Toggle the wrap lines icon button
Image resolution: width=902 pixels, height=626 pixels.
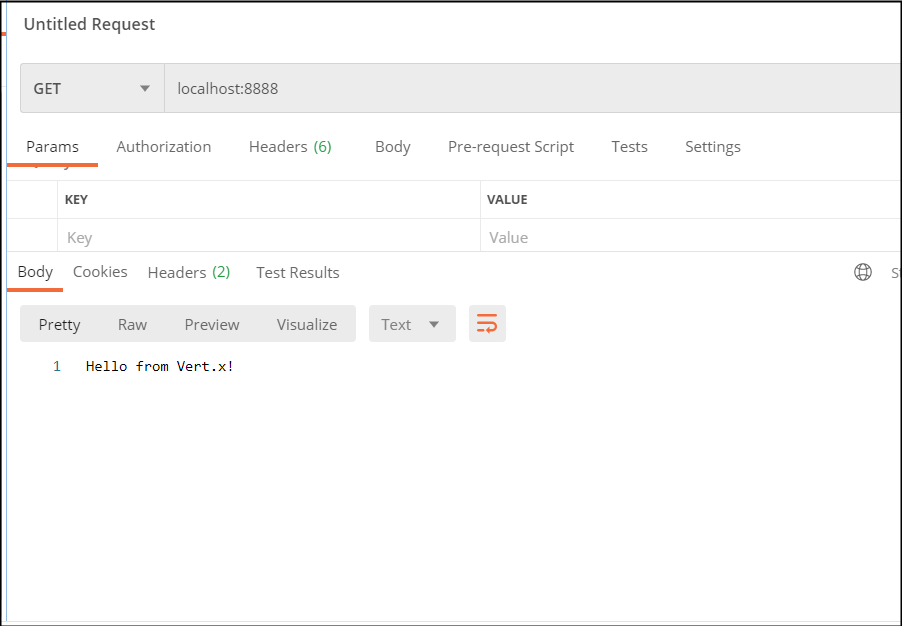(x=487, y=324)
